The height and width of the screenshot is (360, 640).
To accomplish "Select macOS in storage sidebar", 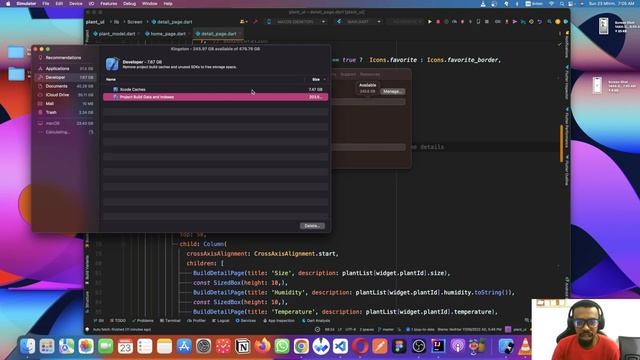I will pyautogui.click(x=65, y=123).
